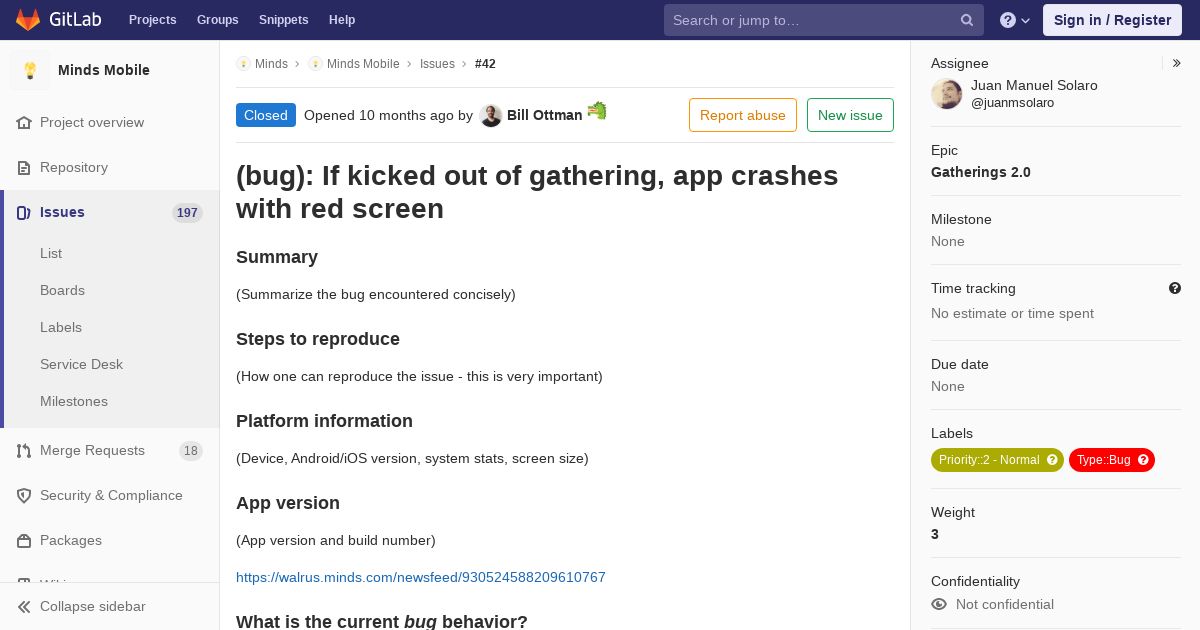Open Repository section
Screen dimensions: 1200x630
(x=74, y=167)
